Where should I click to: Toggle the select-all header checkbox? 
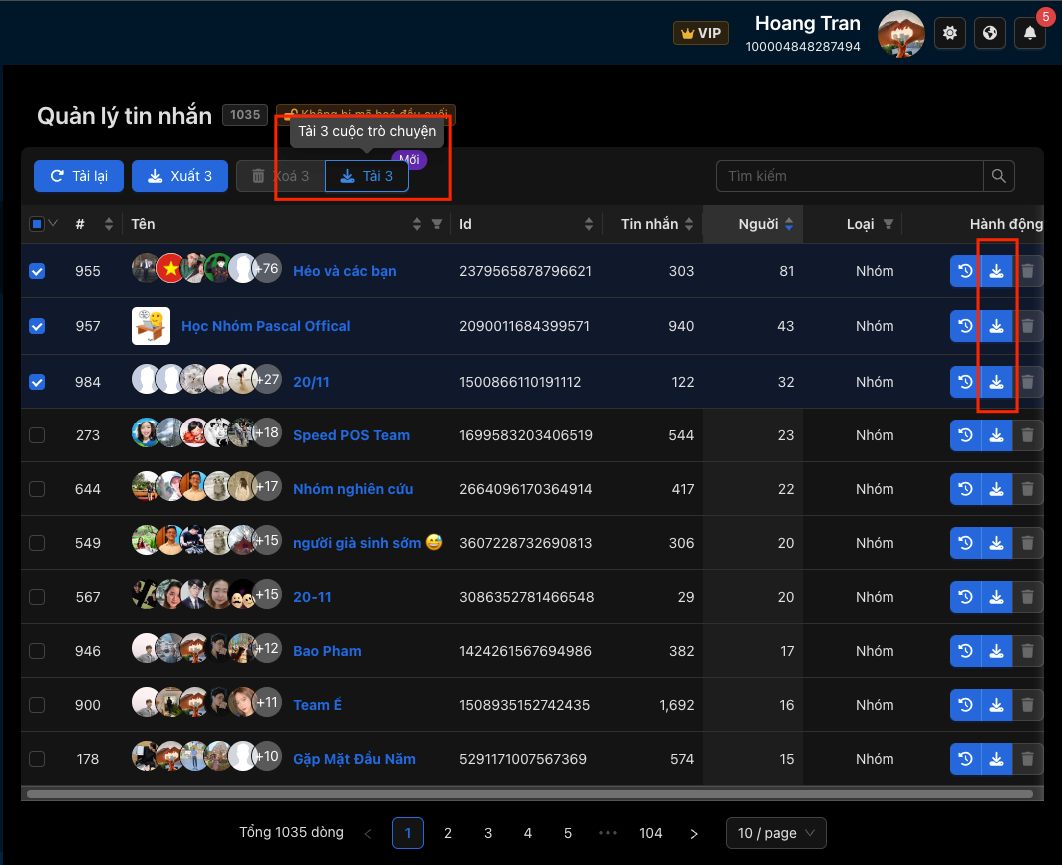(37, 224)
